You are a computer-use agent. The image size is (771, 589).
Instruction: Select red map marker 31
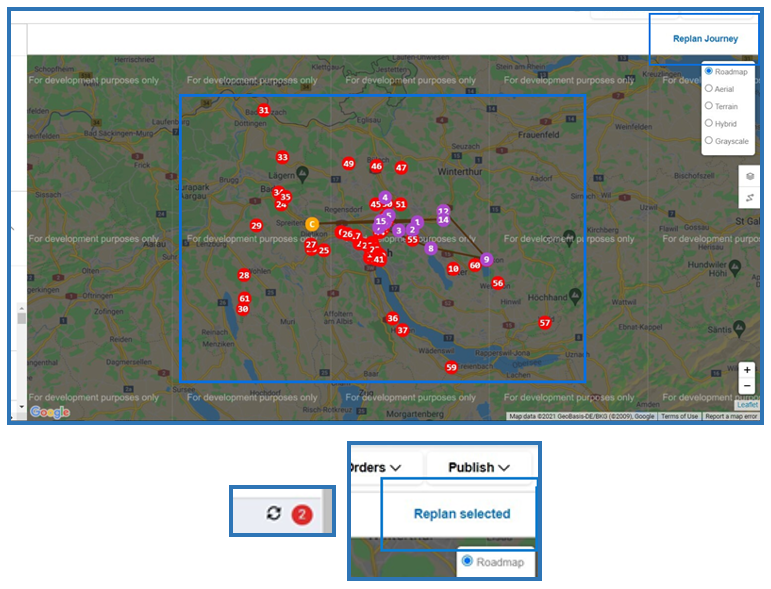[x=264, y=110]
